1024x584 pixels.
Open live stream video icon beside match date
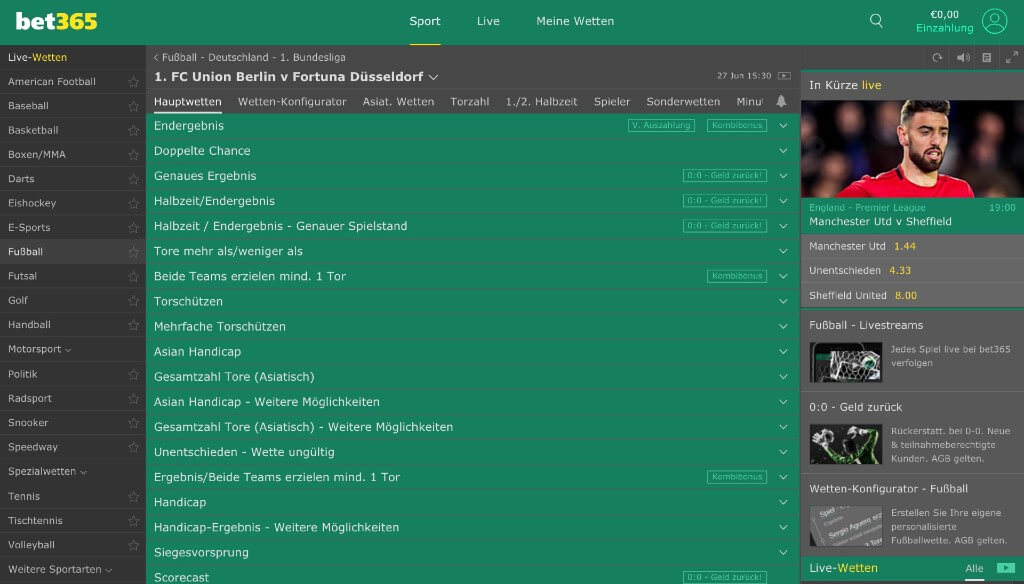pos(784,76)
